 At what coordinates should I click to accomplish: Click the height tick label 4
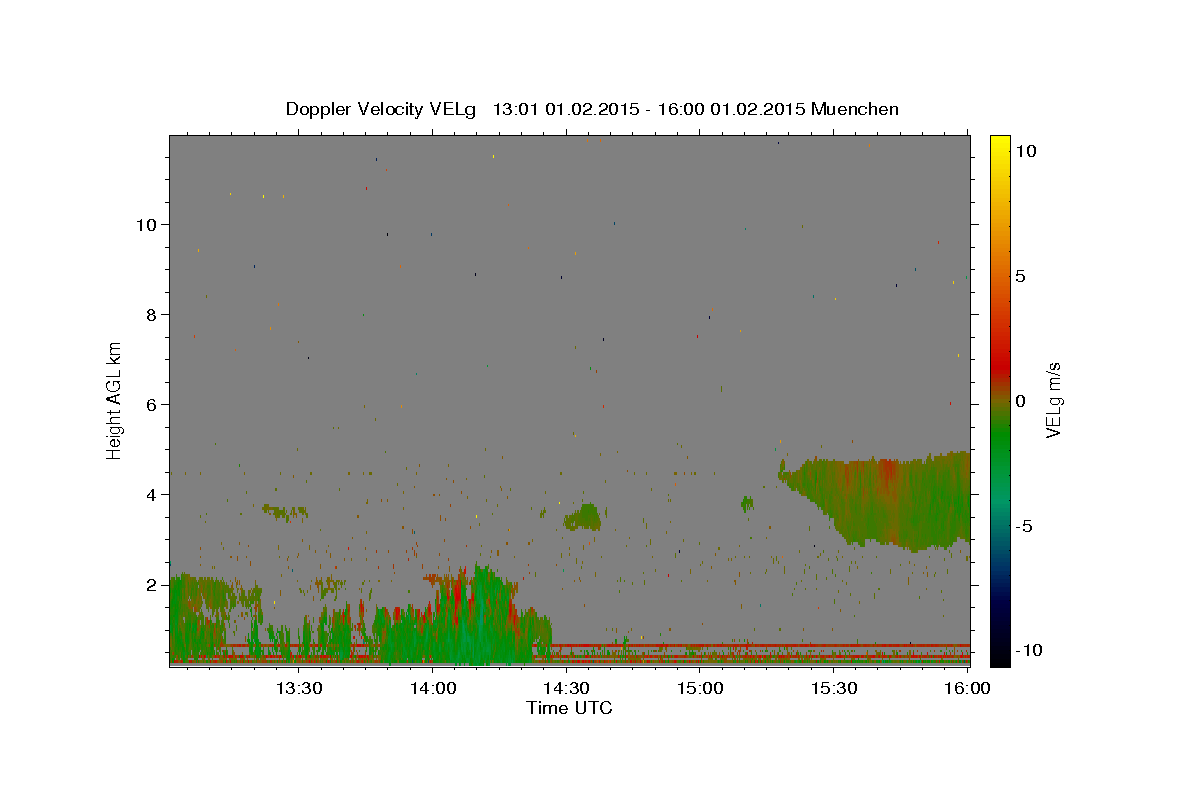click(x=153, y=494)
